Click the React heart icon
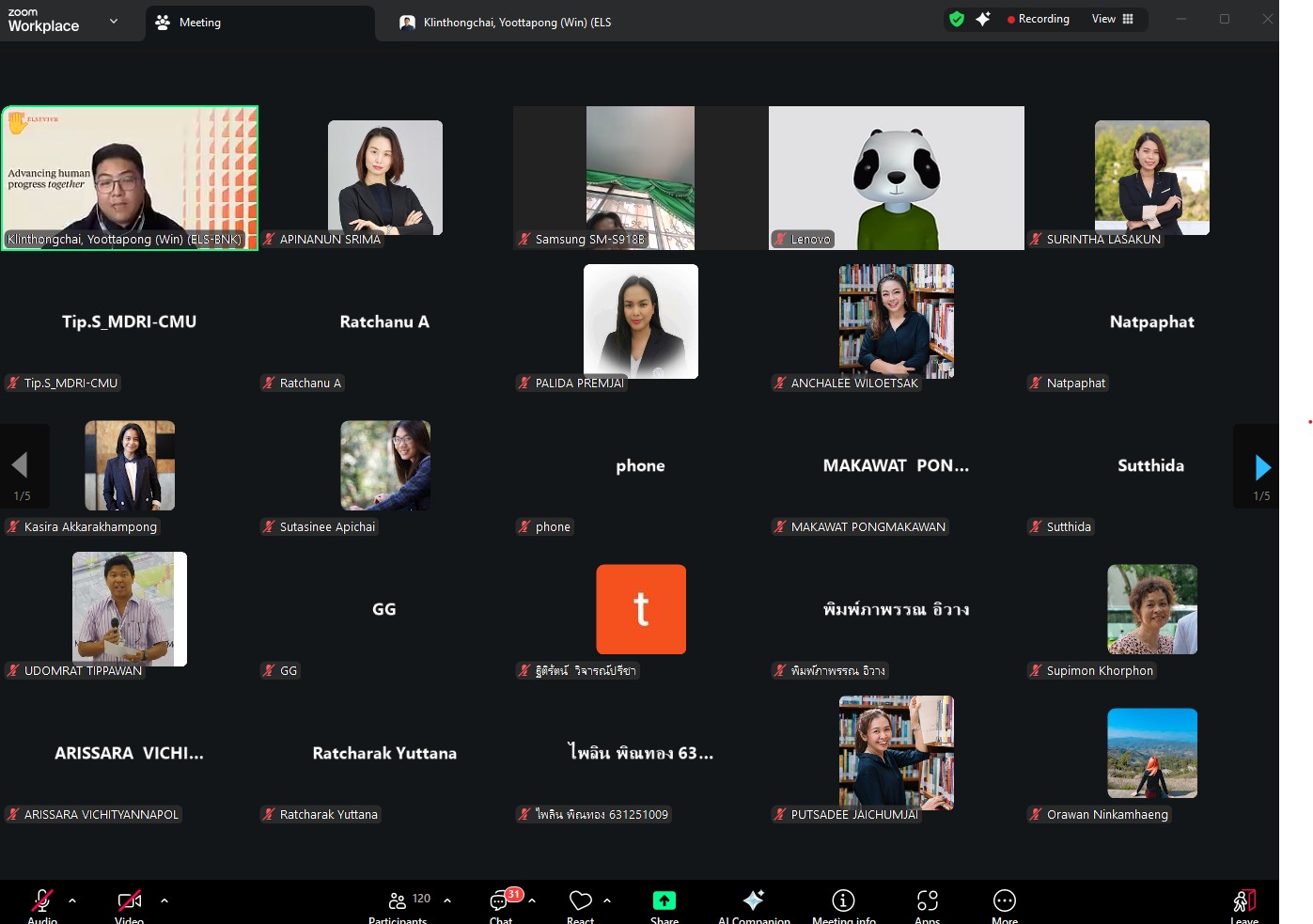 click(x=580, y=901)
